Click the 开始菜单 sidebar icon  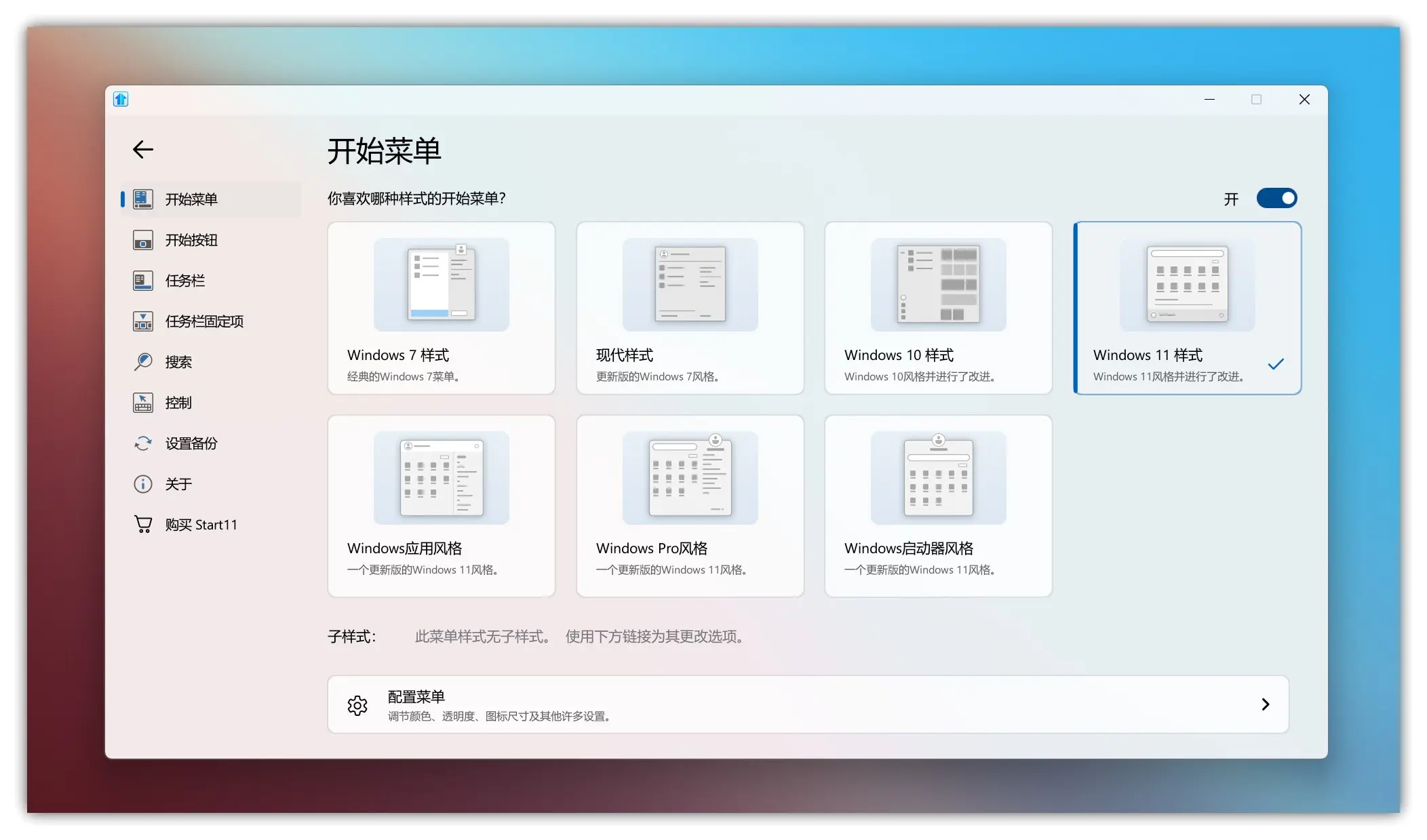pos(143,199)
